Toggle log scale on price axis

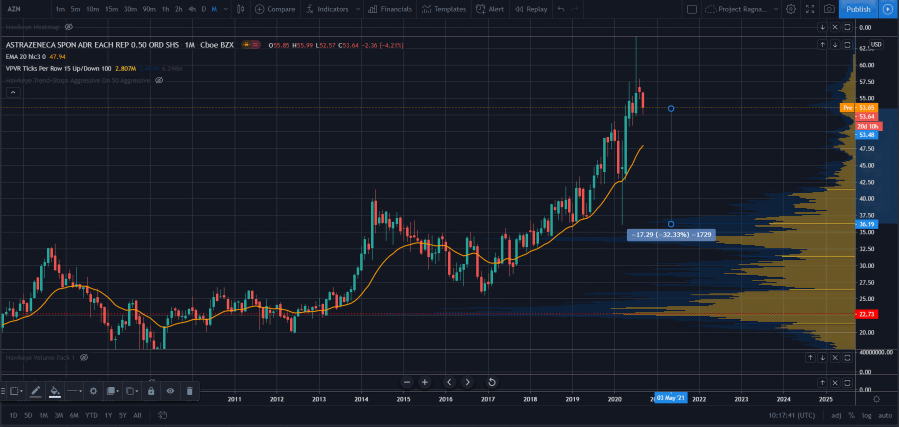click(866, 415)
